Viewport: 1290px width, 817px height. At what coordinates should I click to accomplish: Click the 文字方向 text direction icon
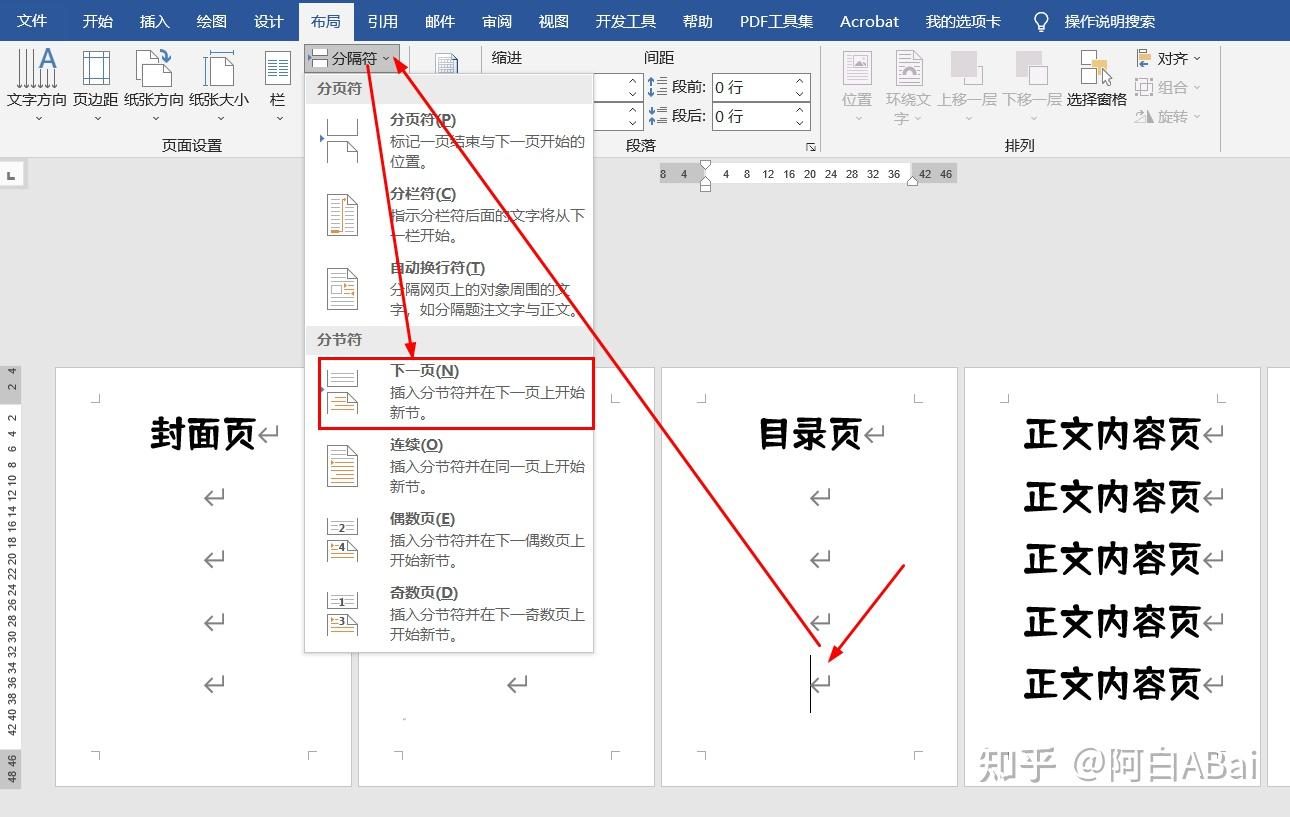click(37, 70)
